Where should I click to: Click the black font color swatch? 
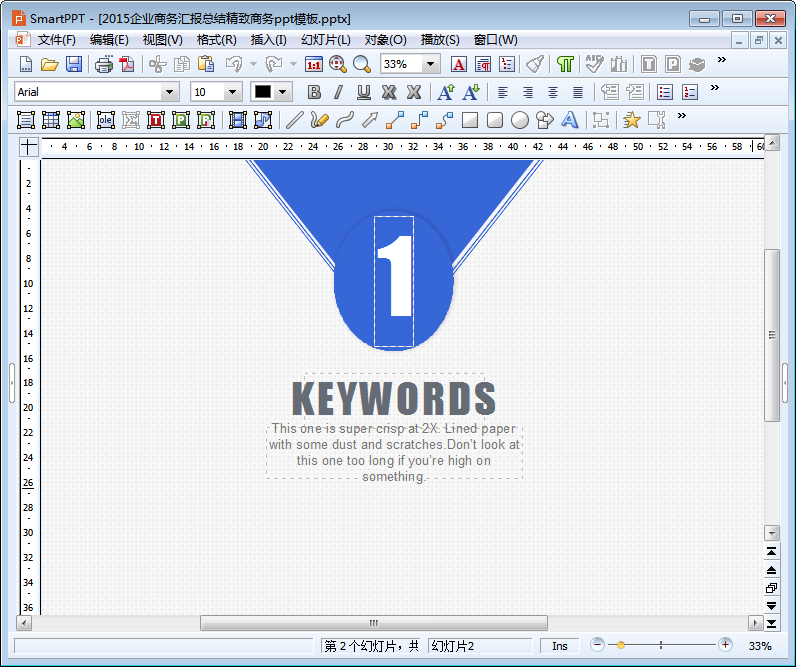[x=263, y=92]
